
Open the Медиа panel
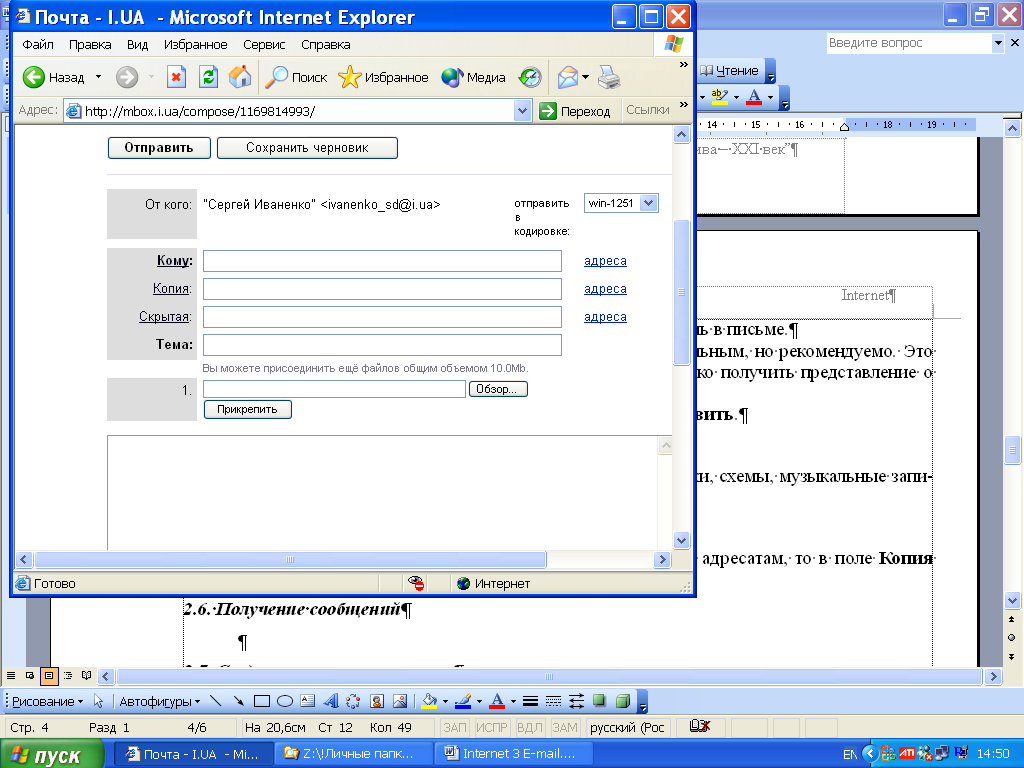(x=473, y=77)
